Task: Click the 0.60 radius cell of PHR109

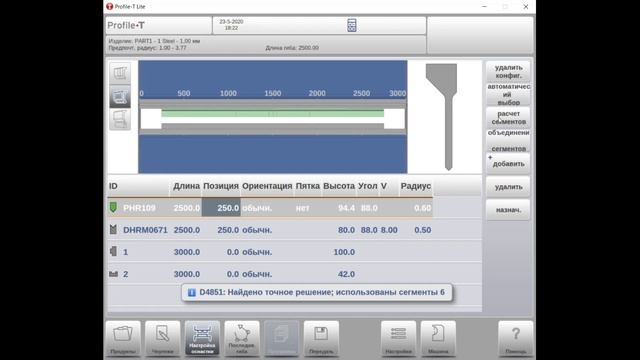Action: (422, 208)
